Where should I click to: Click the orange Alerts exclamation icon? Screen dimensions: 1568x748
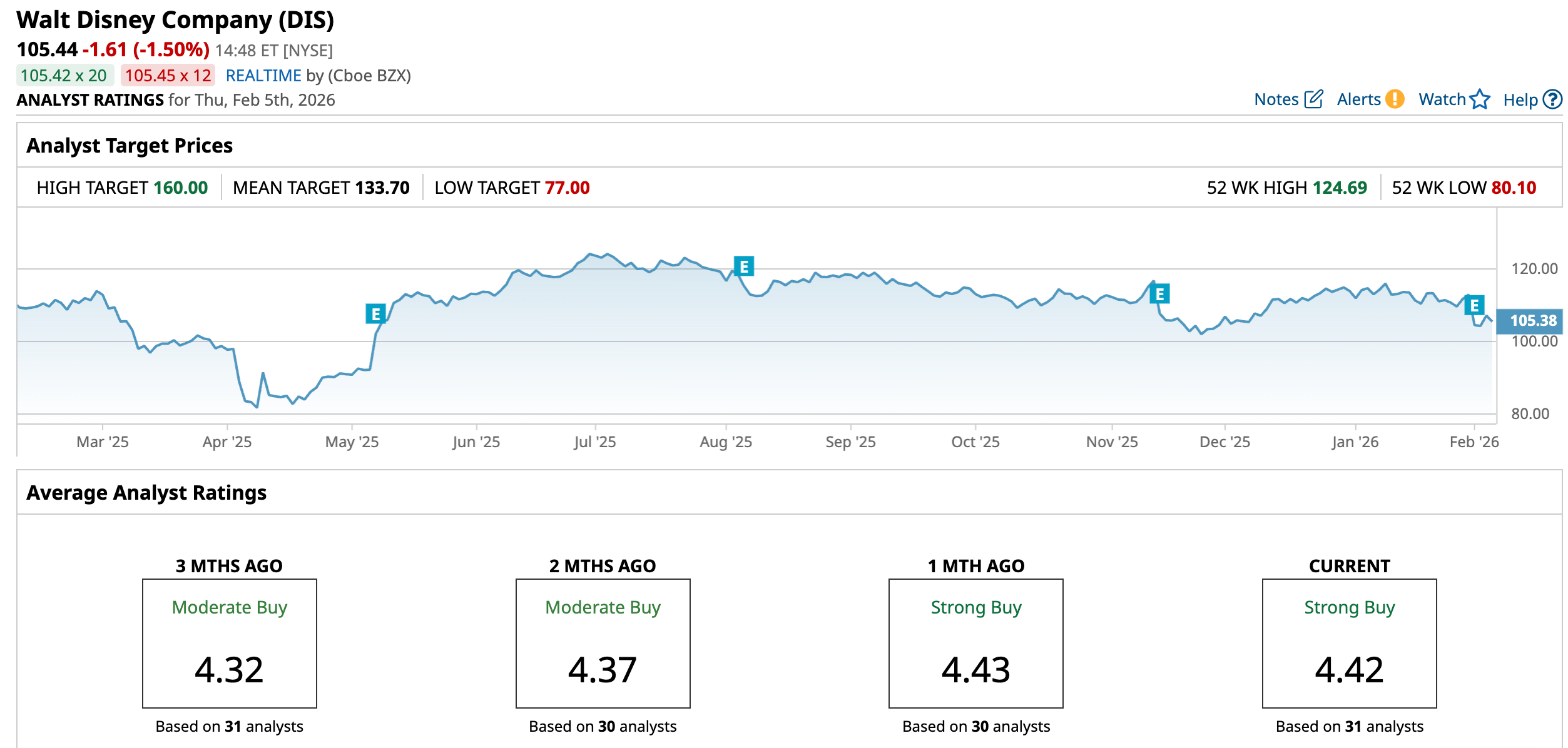click(1395, 99)
